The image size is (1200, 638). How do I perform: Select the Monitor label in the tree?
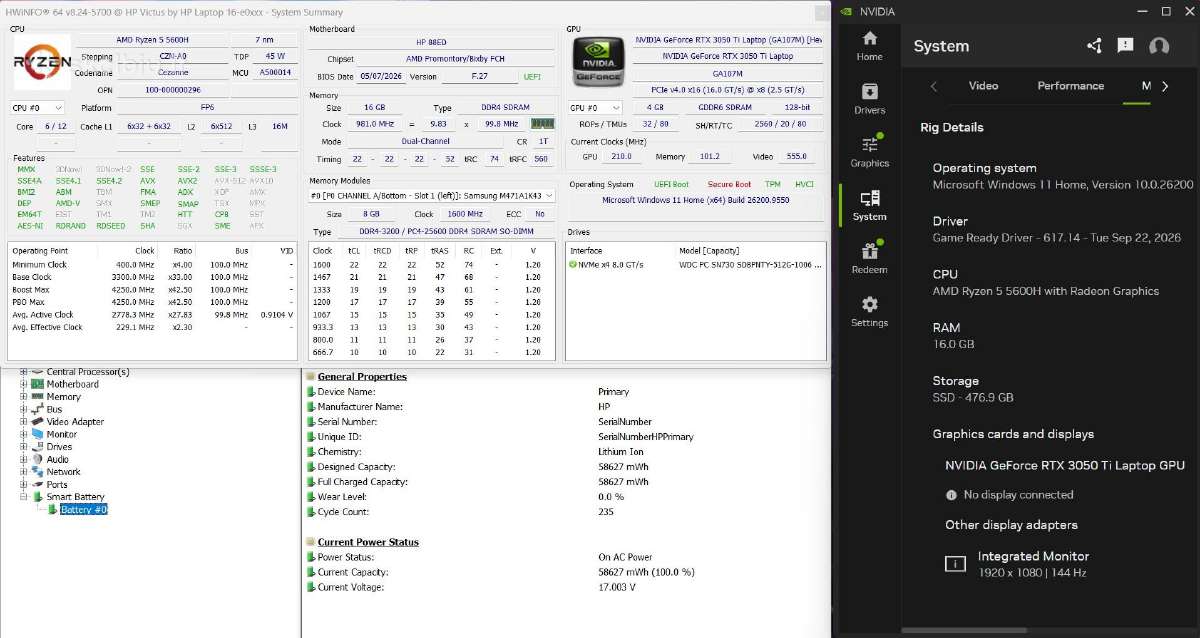tap(61, 434)
